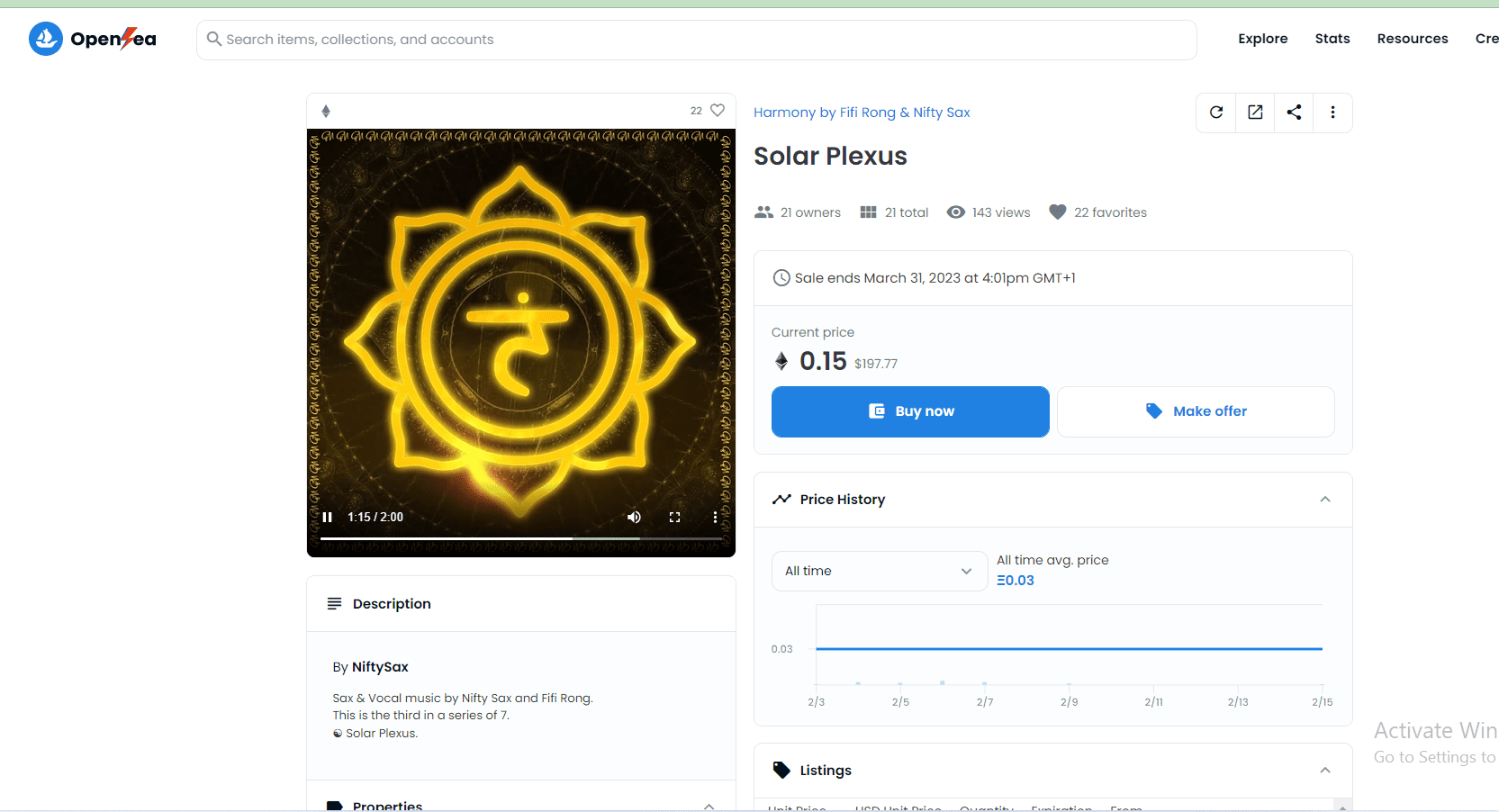Screen dimensions: 1499x812
Task: Seek on the video progress bar
Action: tap(521, 538)
